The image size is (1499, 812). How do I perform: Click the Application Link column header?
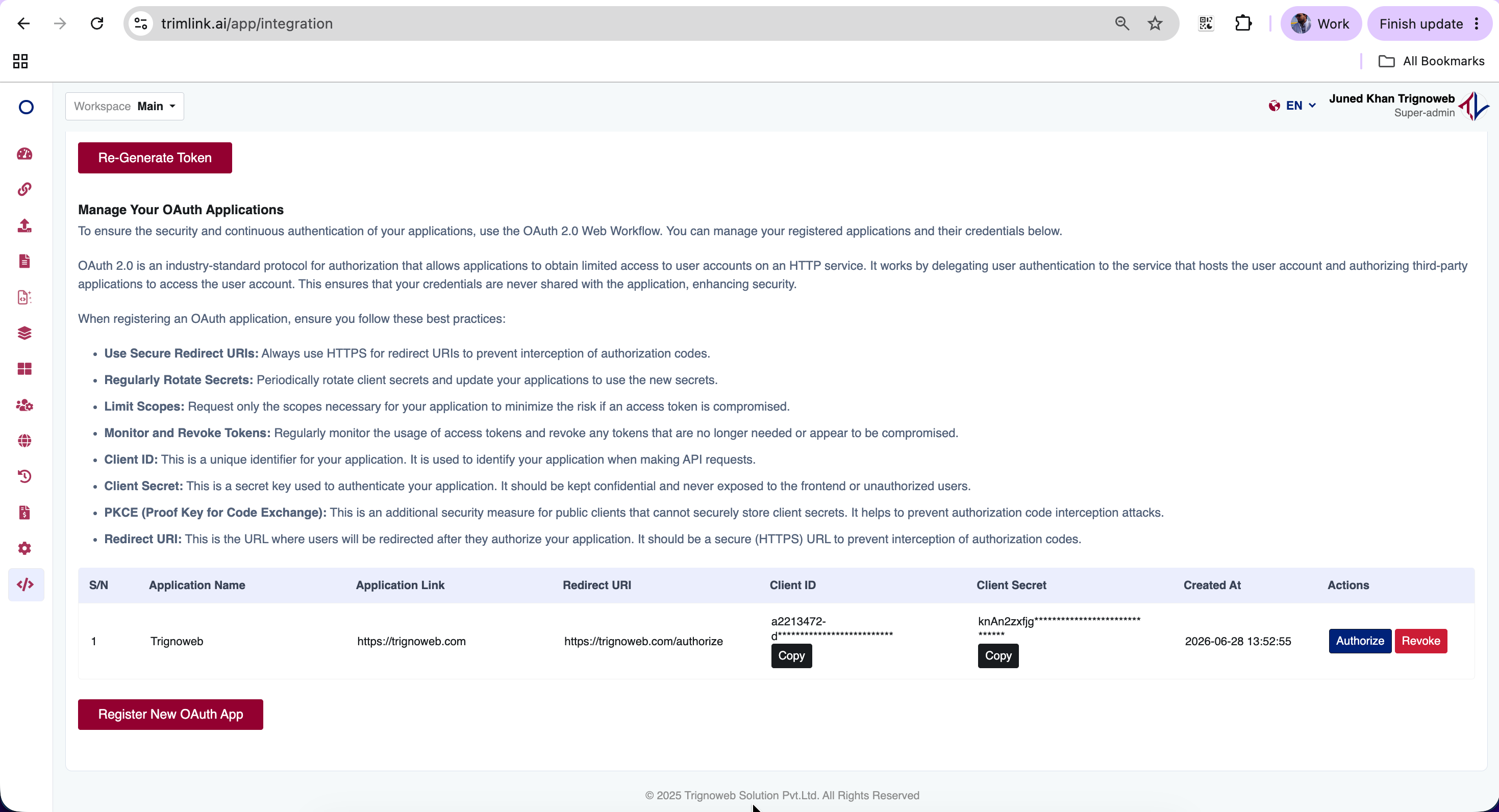coord(400,585)
